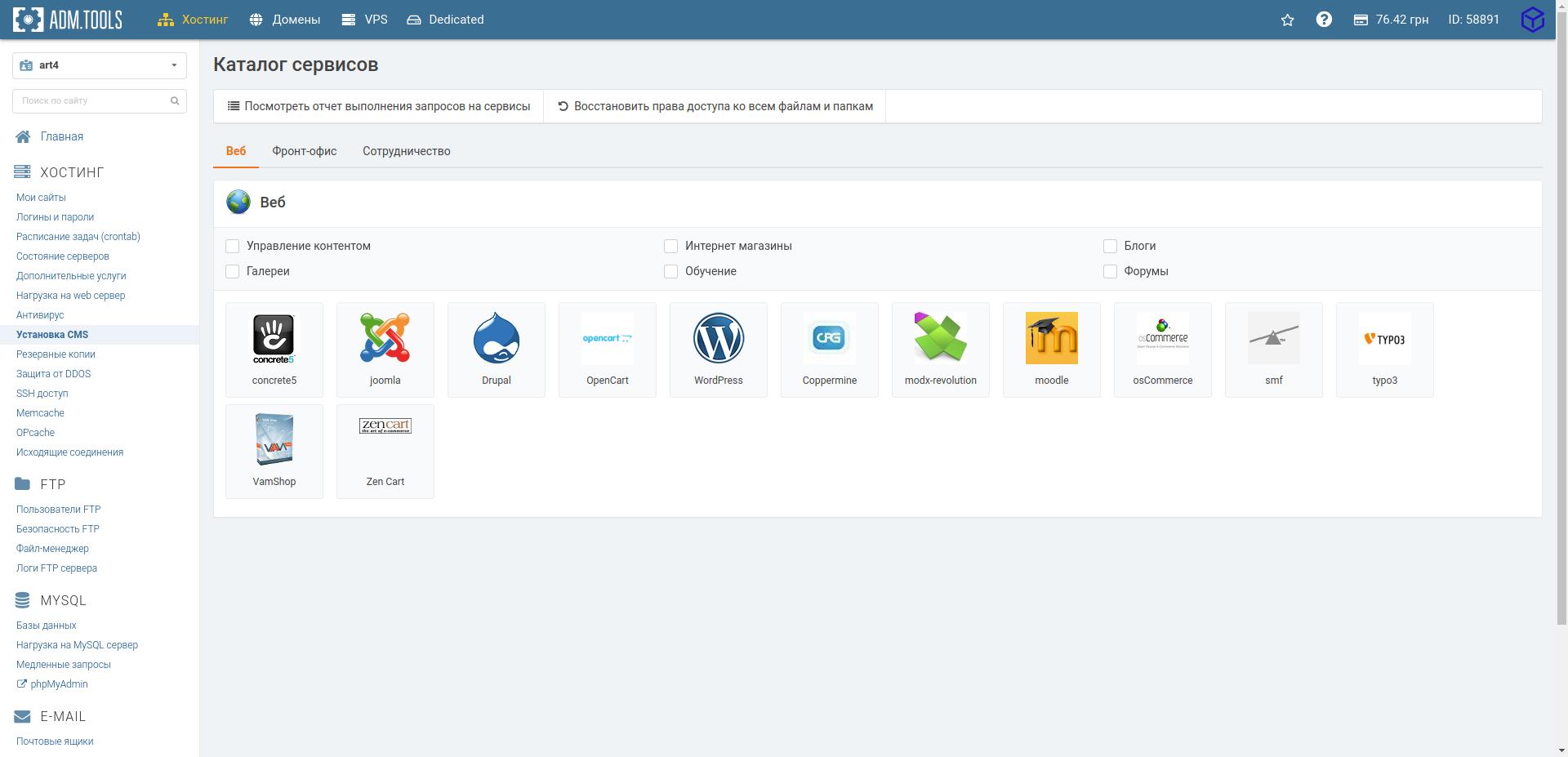Select the Joomla CMS icon

pyautogui.click(x=385, y=338)
